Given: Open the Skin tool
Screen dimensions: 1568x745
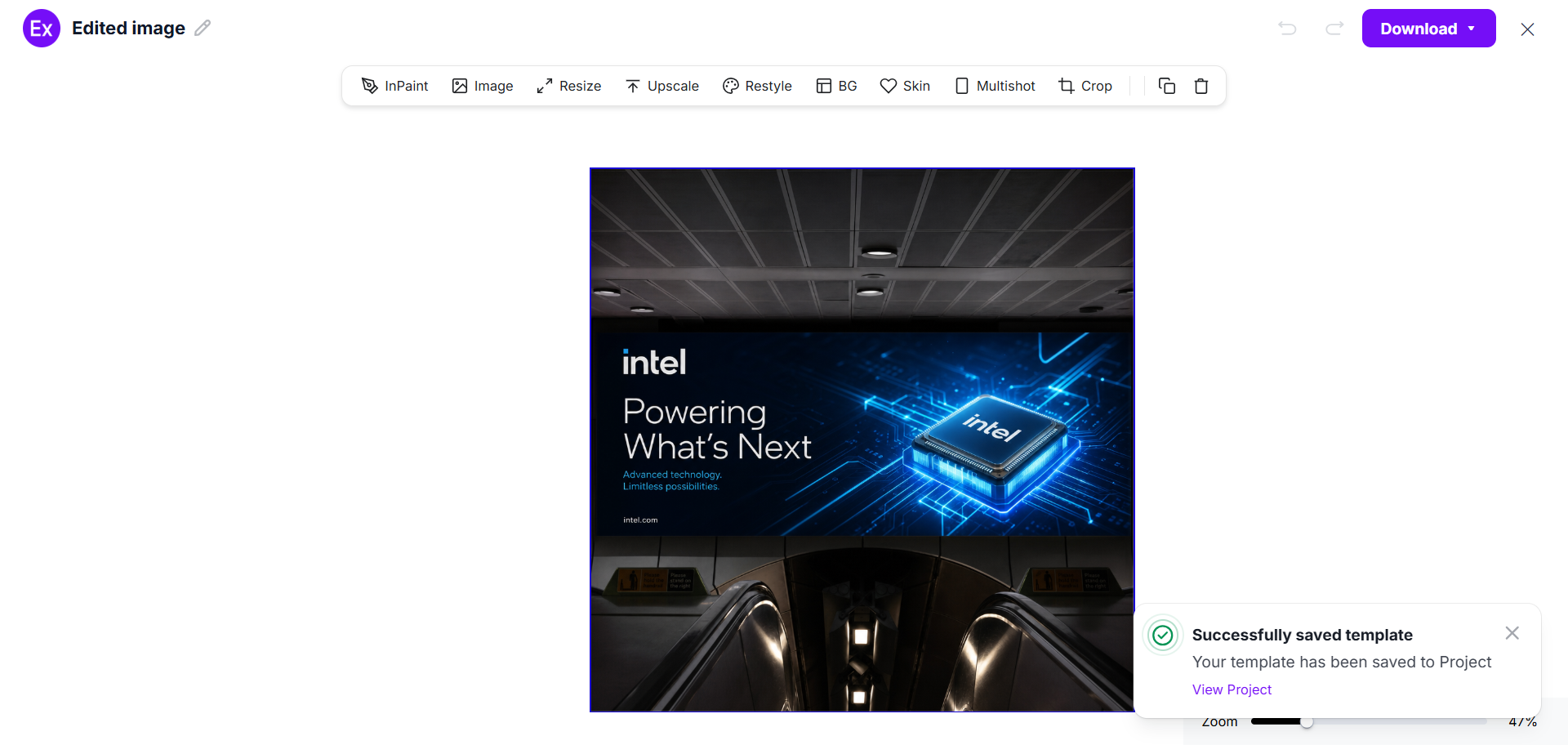Looking at the screenshot, I should coord(905,86).
